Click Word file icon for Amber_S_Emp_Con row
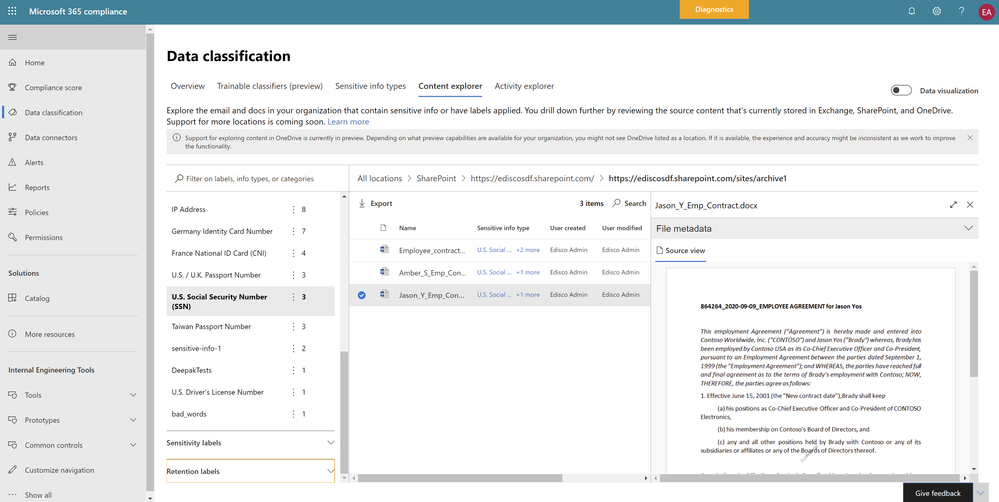 coord(384,271)
